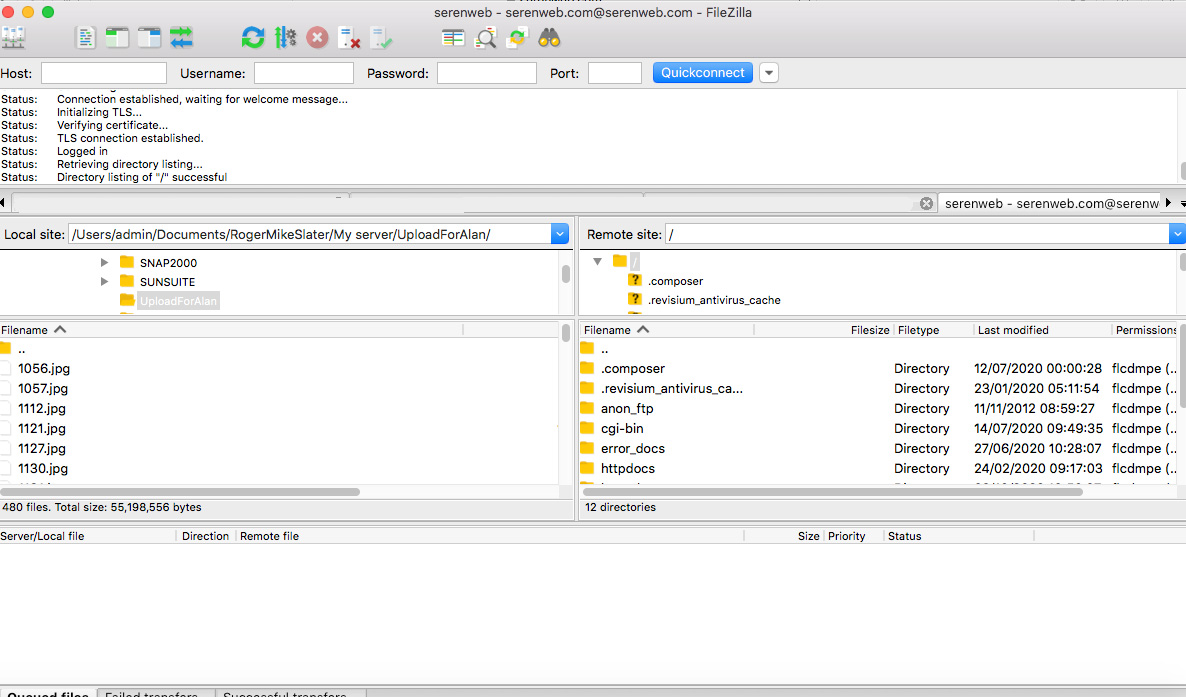Sort remote files by the Filename column
The image size is (1186, 697).
tap(667, 330)
